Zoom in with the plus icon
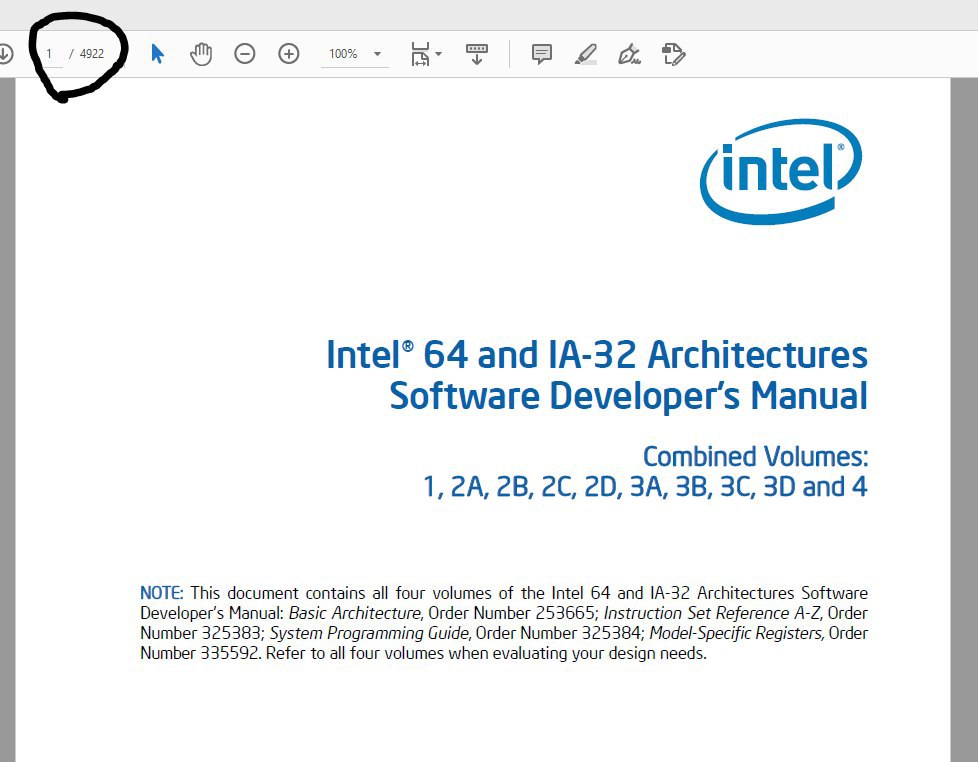 point(288,54)
